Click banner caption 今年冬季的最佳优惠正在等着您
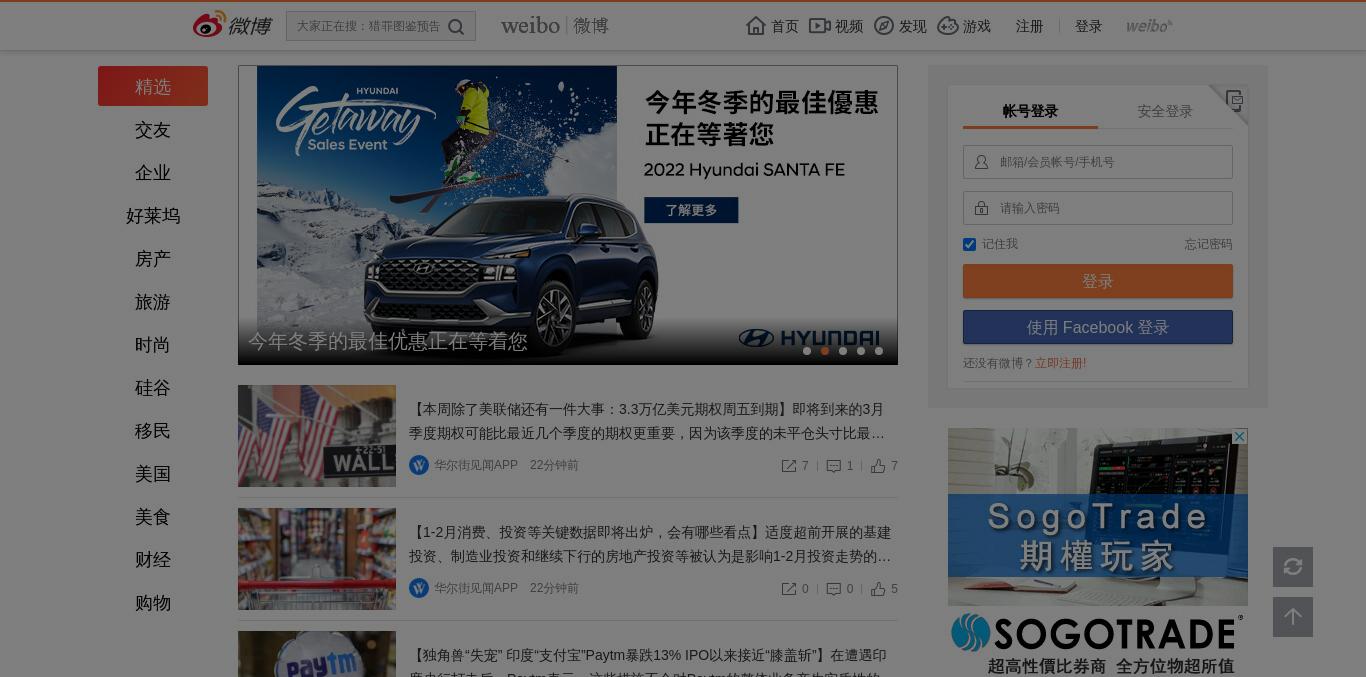Image resolution: width=1366 pixels, height=677 pixels. click(388, 341)
